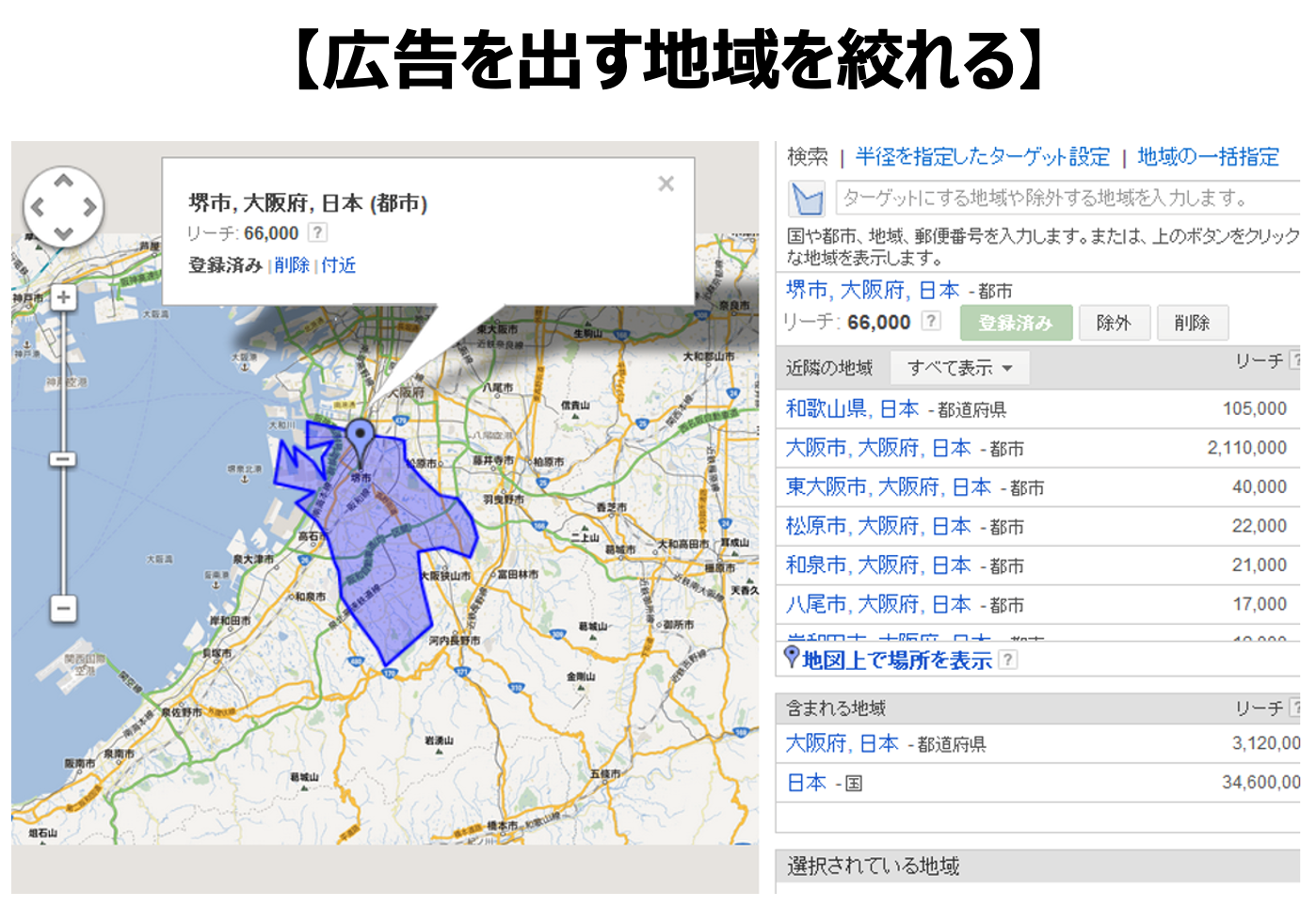Zoom out with the minus icon on the map
This screenshot has width=1316, height=907.
tap(62, 610)
